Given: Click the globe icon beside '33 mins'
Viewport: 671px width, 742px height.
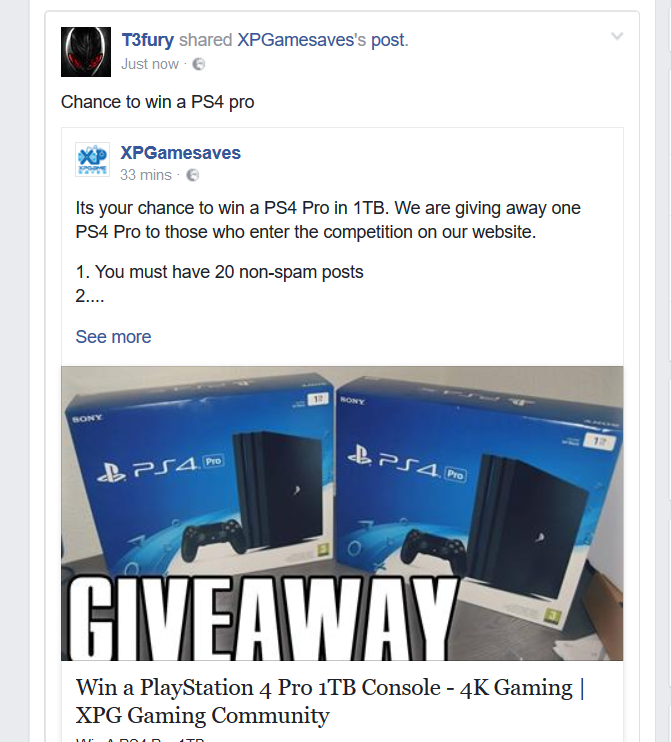Looking at the screenshot, I should (193, 175).
